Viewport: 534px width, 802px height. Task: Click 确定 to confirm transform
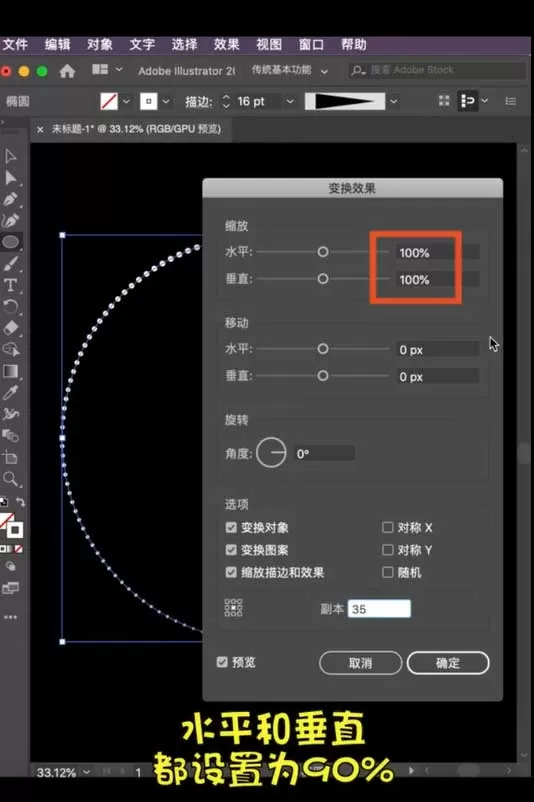pyautogui.click(x=448, y=663)
